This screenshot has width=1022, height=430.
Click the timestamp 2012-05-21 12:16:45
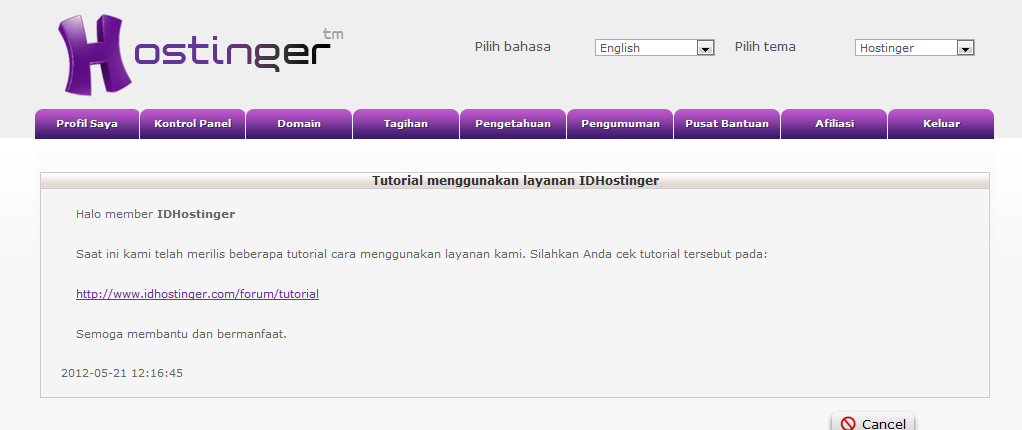(122, 373)
